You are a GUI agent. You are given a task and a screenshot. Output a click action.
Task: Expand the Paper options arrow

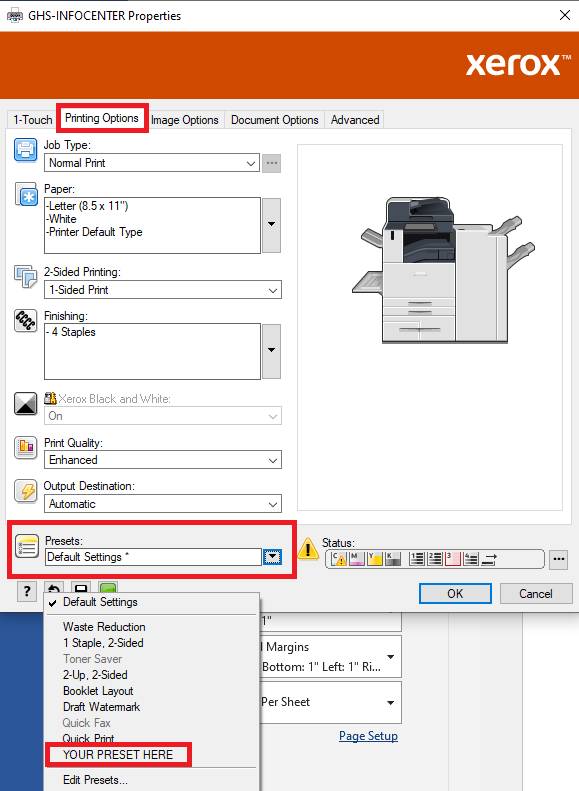[x=271, y=225]
